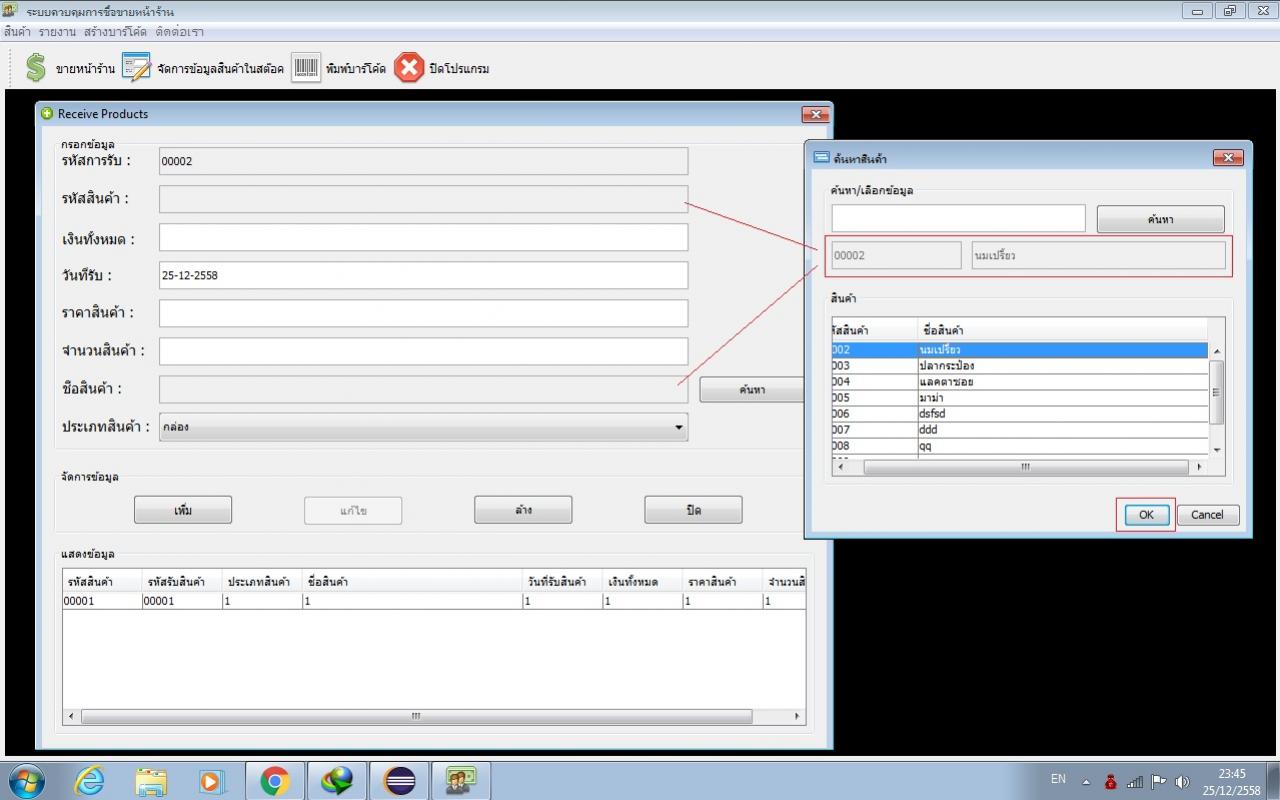This screenshot has height=800, width=1280.
Task: Select the ปลากระป๋อง row
Action: 1019,366
